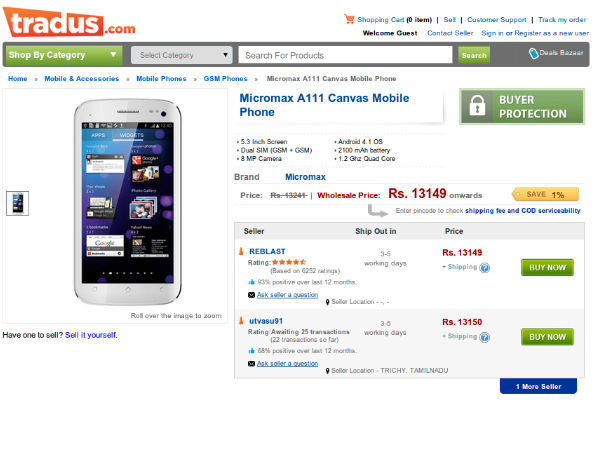Viewport: 600px width, 450px height.
Task: Open GSM Phones breadcrumb link
Action: pyautogui.click(x=225, y=78)
